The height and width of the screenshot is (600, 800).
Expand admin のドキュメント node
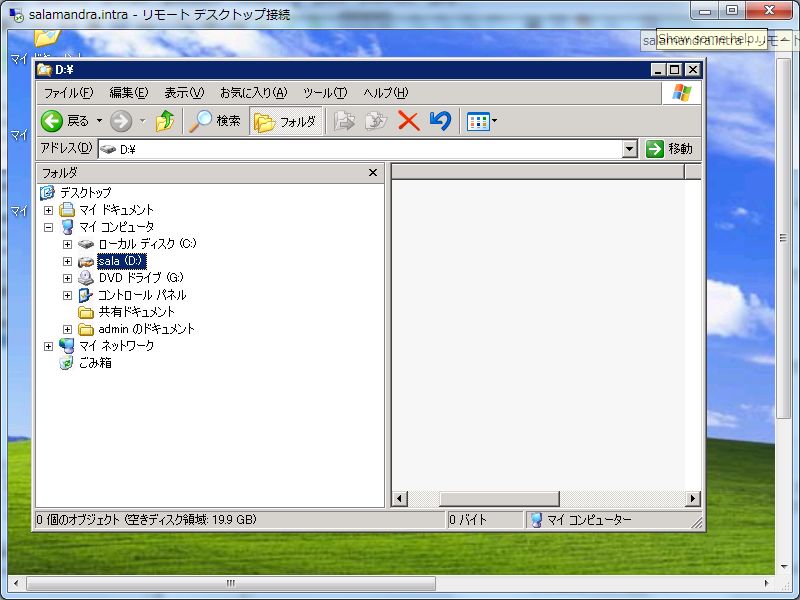[x=67, y=330]
